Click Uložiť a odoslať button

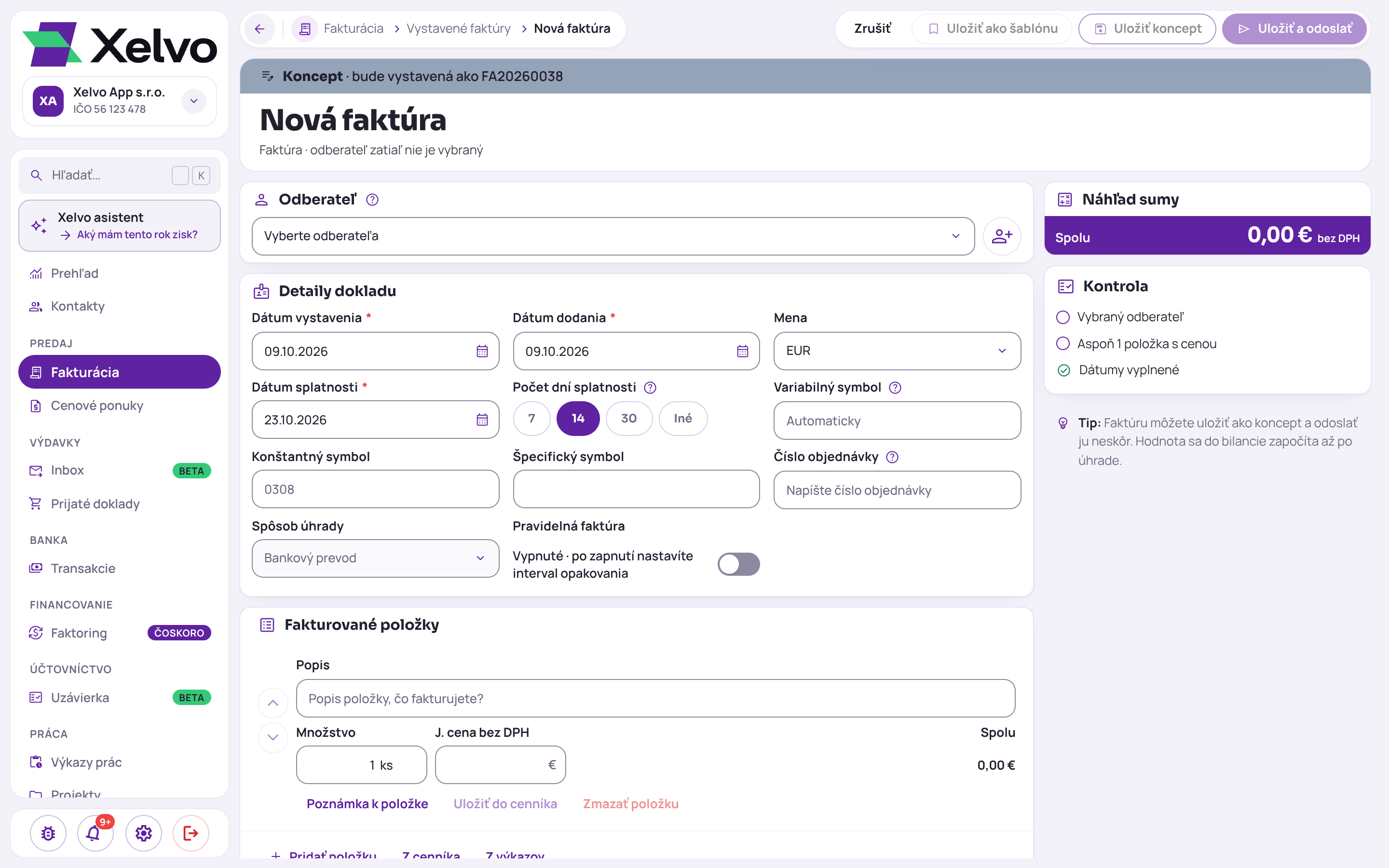tap(1294, 29)
